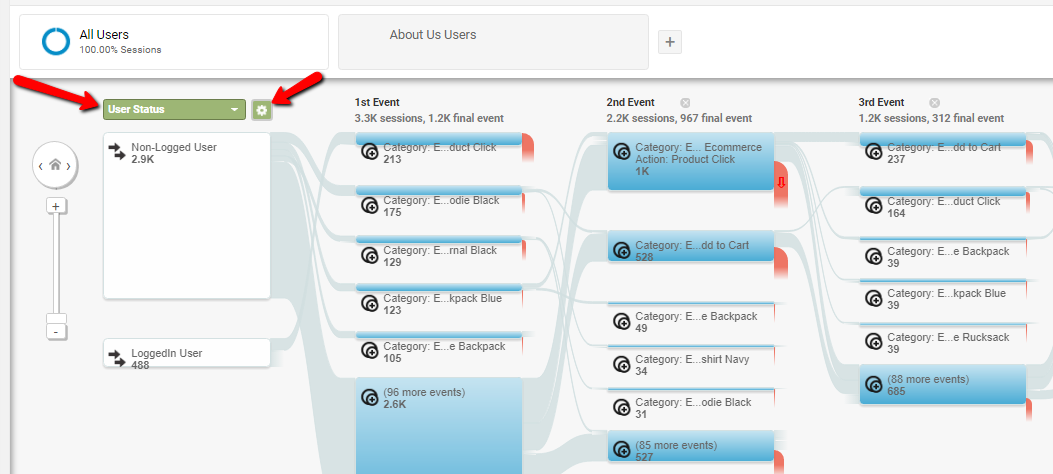The height and width of the screenshot is (474, 1053).
Task: Click the home navigation icon
Action: point(55,165)
